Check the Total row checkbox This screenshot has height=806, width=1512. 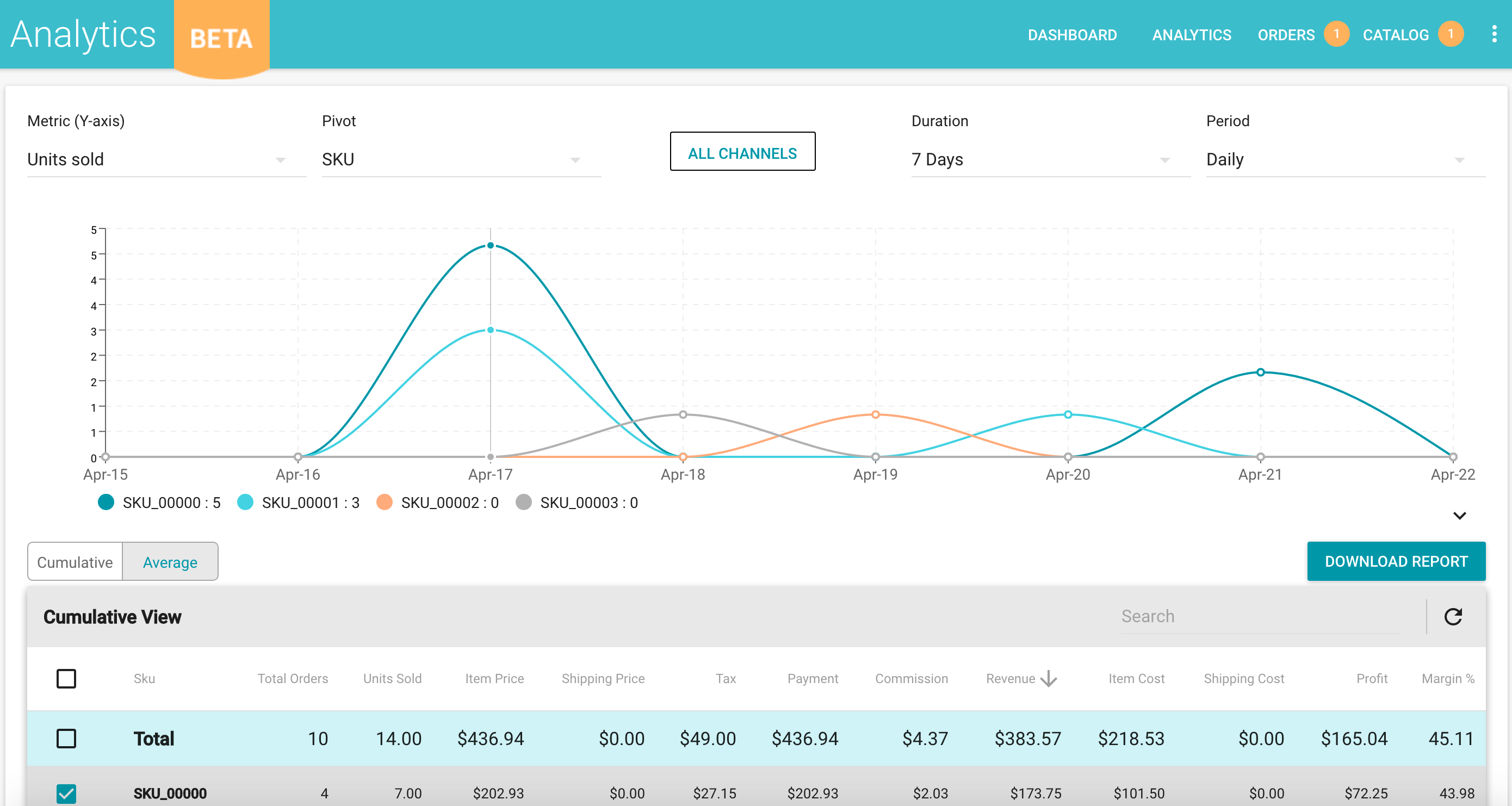[66, 739]
